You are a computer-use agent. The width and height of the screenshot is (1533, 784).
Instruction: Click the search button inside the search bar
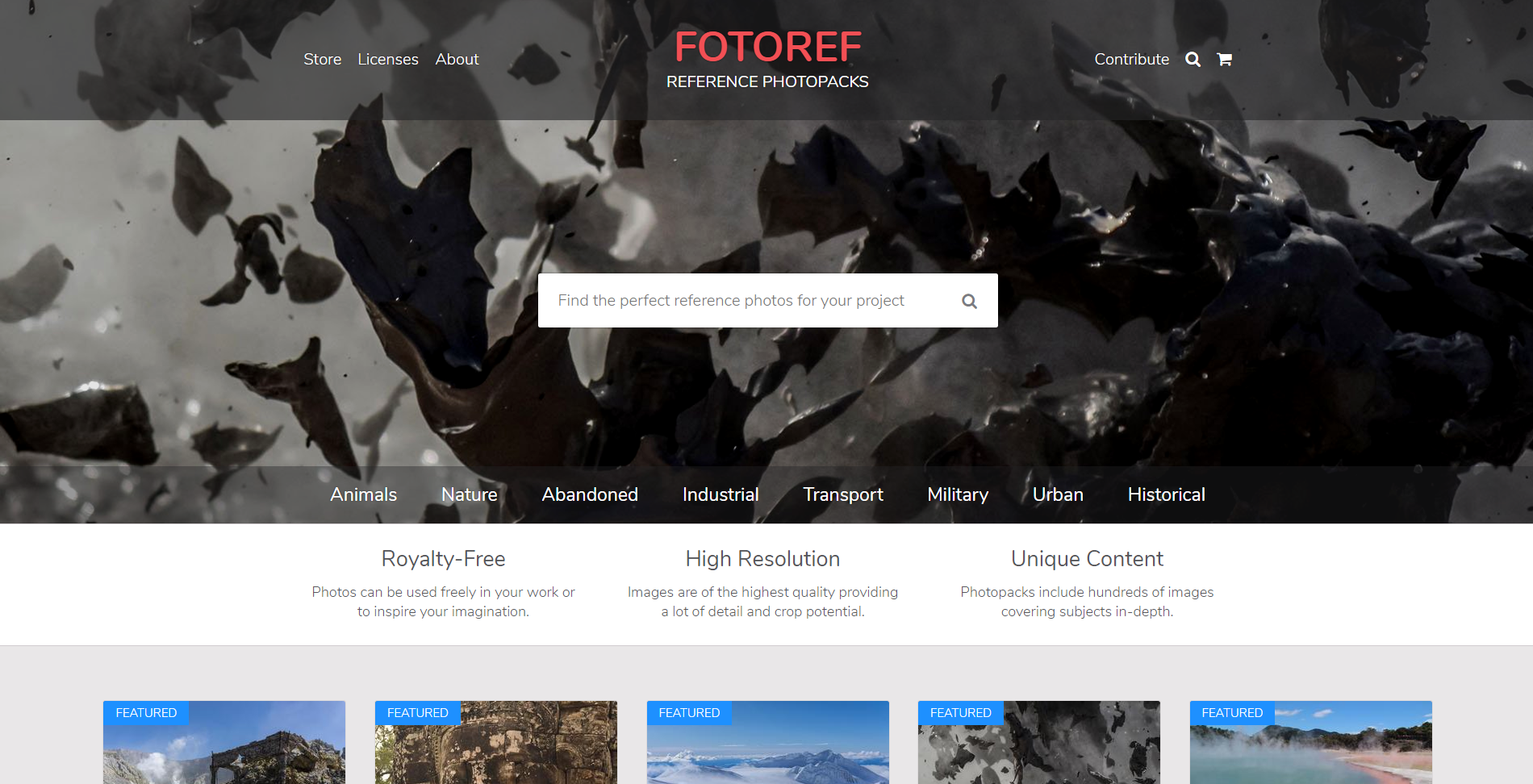coord(969,300)
